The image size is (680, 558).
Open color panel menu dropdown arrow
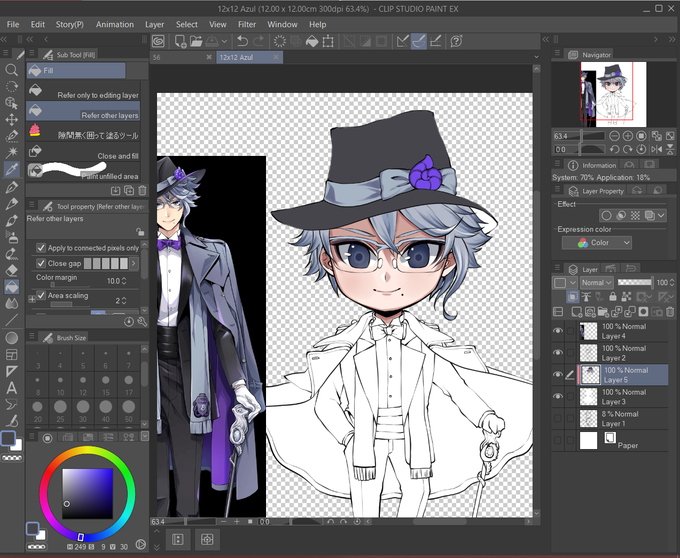coord(145,436)
